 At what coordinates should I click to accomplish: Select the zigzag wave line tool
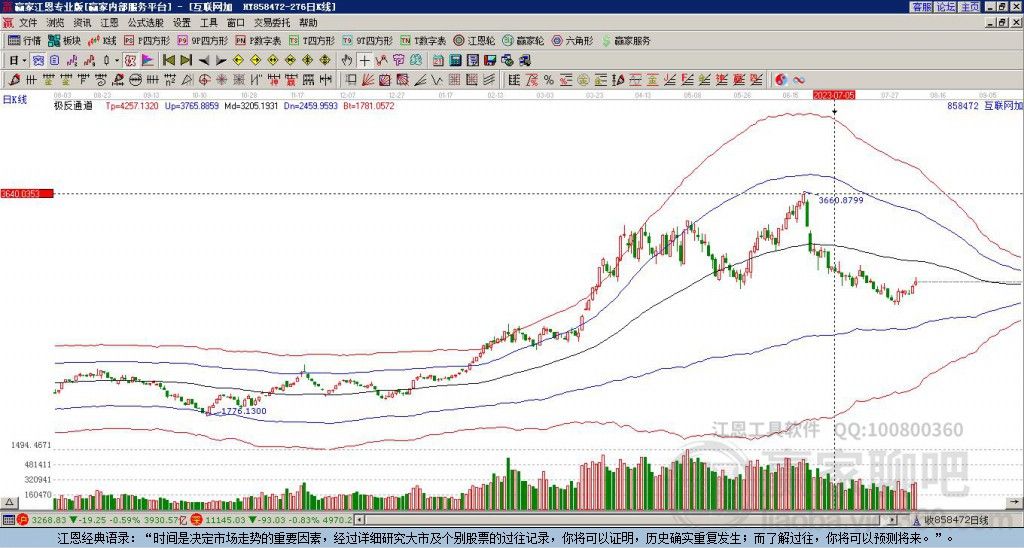tap(436, 80)
